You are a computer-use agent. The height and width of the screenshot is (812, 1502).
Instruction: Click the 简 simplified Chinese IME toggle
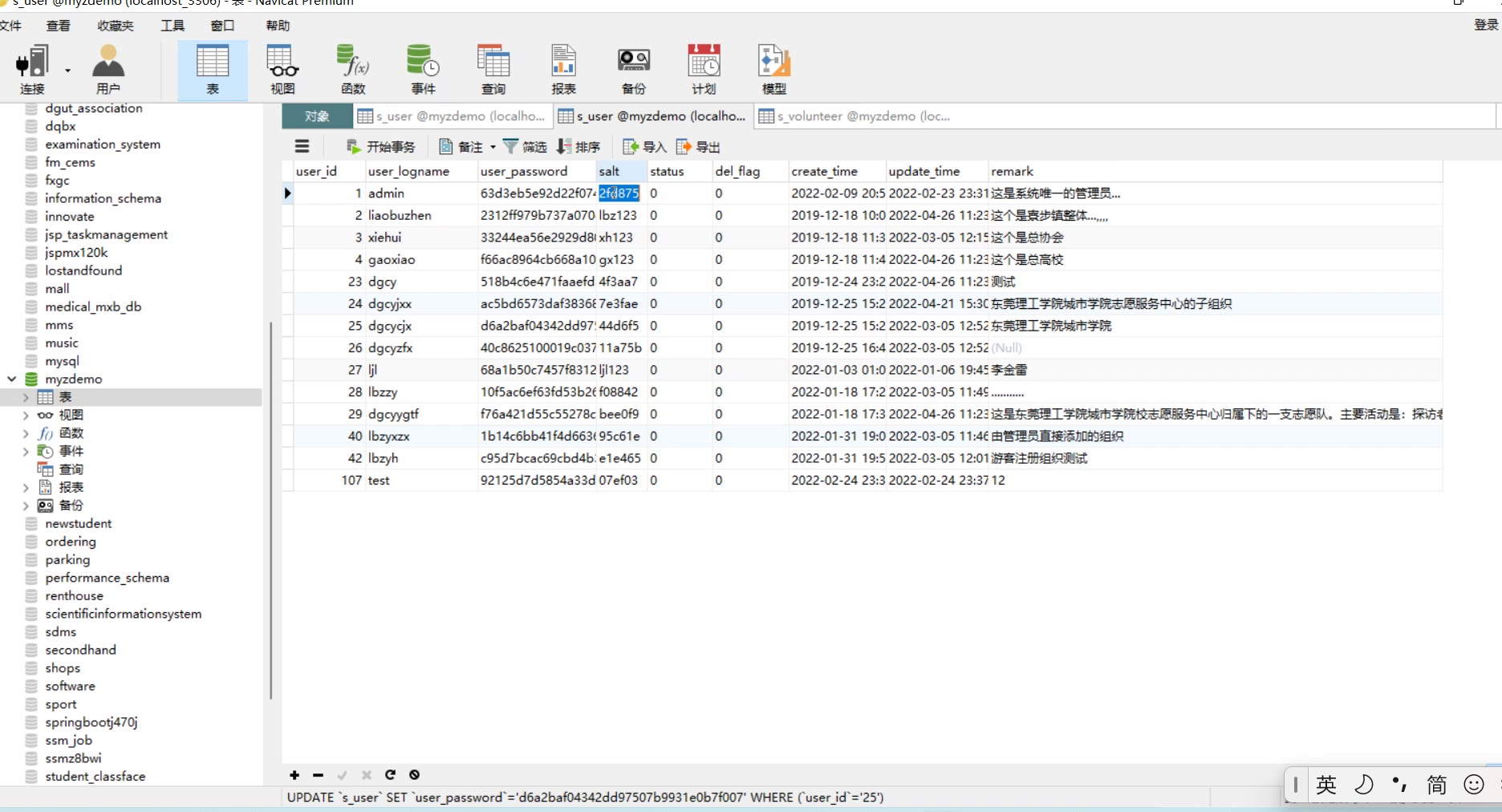tap(1436, 785)
